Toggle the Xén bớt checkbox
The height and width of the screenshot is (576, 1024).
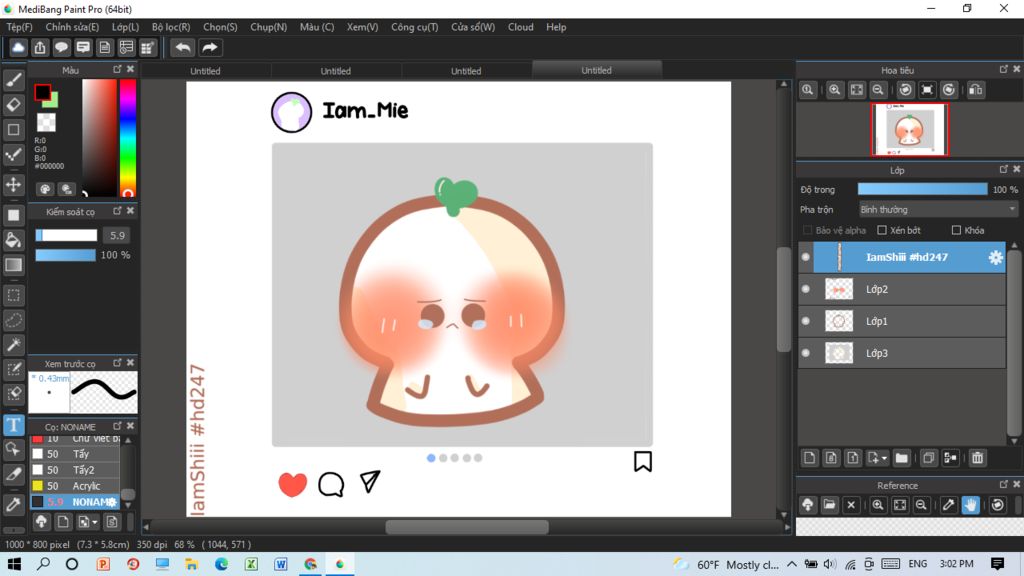tap(882, 230)
